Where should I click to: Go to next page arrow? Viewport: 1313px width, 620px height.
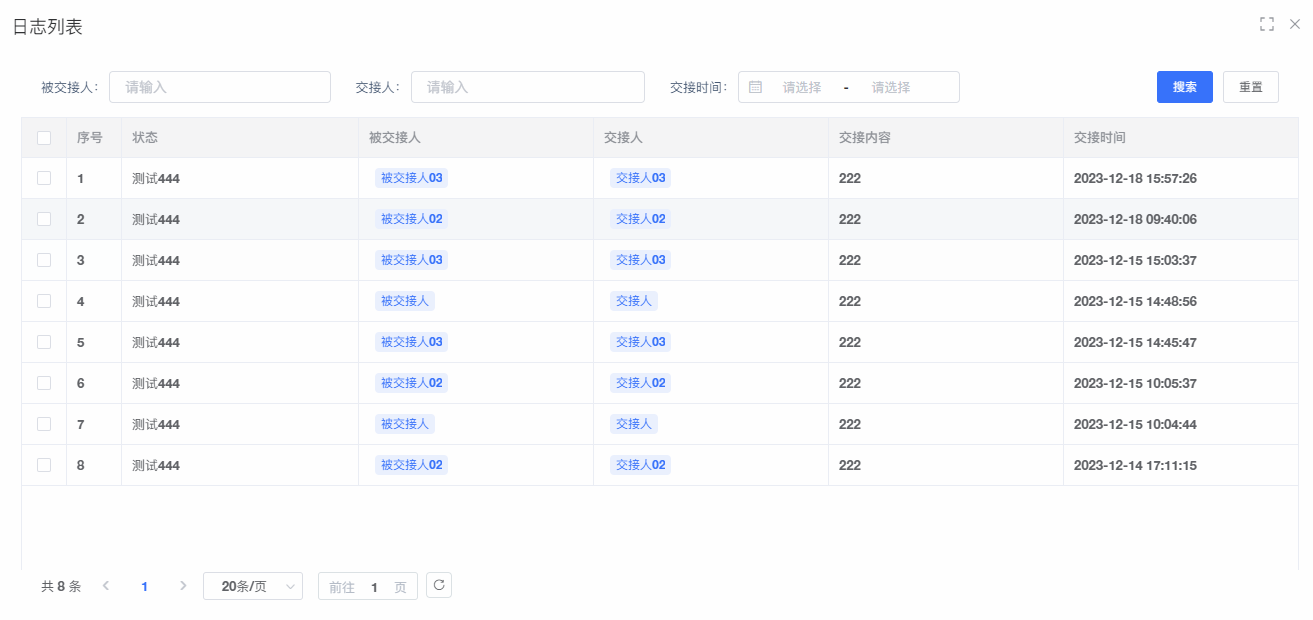(182, 586)
